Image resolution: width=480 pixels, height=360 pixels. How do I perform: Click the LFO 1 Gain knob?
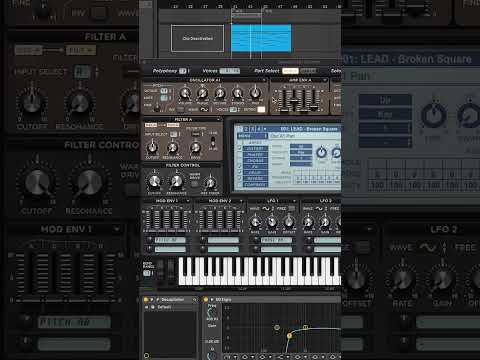[272, 222]
